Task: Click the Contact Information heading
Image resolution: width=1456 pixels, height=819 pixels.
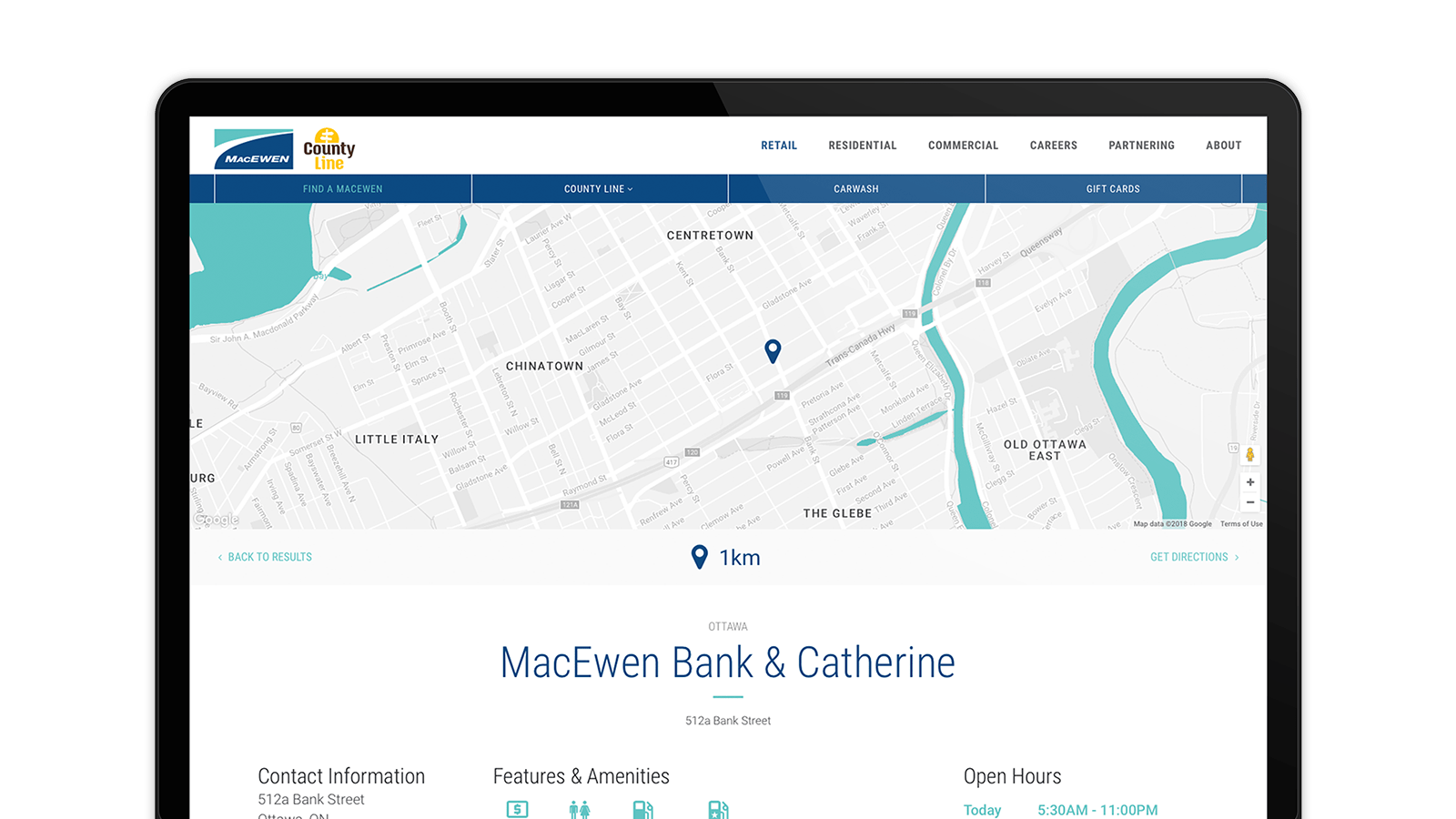Action: coord(341,776)
